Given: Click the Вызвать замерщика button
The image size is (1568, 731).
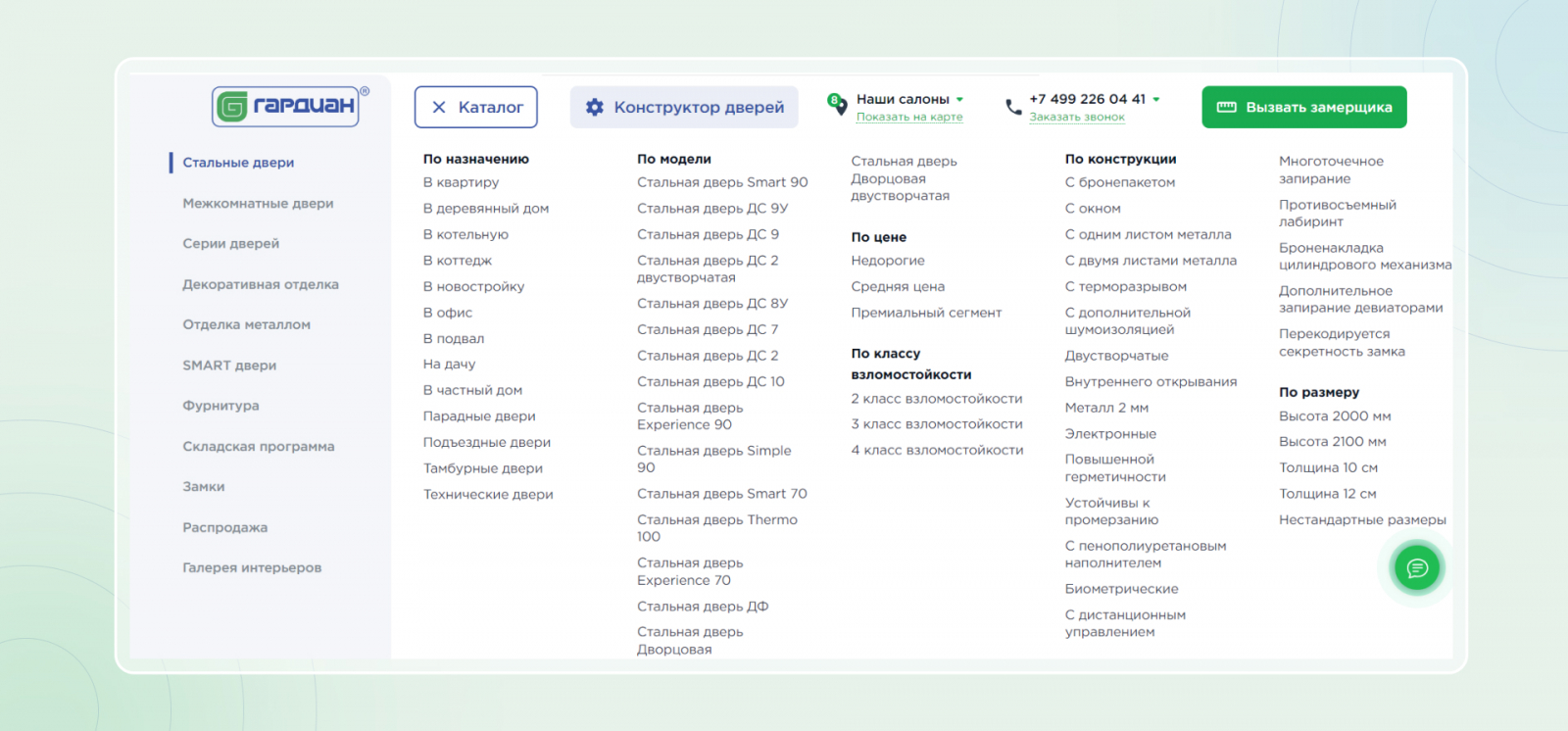Looking at the screenshot, I should 1304,107.
